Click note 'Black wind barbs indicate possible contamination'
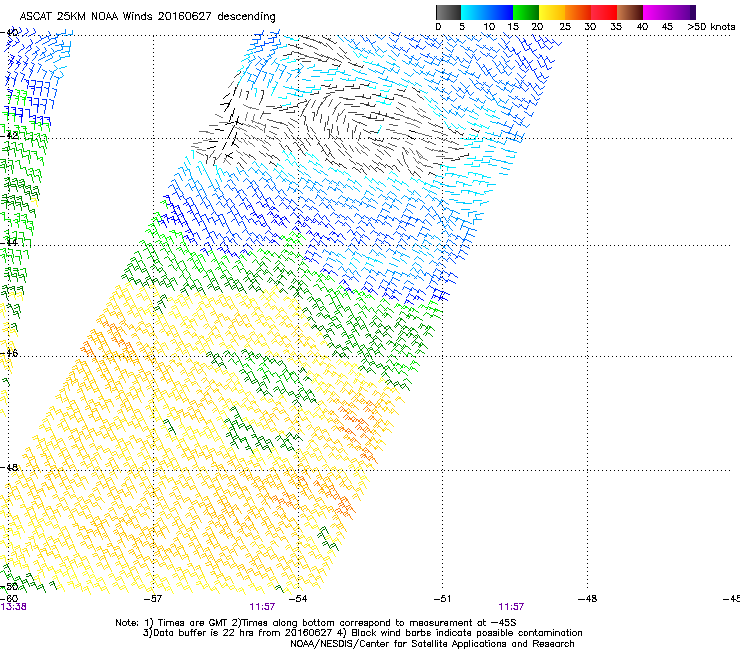740x650 pixels. [x=467, y=633]
